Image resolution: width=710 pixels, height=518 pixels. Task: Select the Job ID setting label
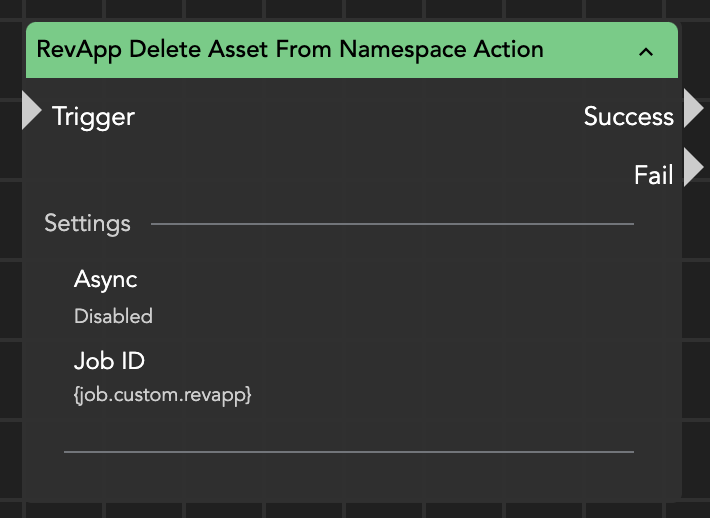click(x=109, y=360)
